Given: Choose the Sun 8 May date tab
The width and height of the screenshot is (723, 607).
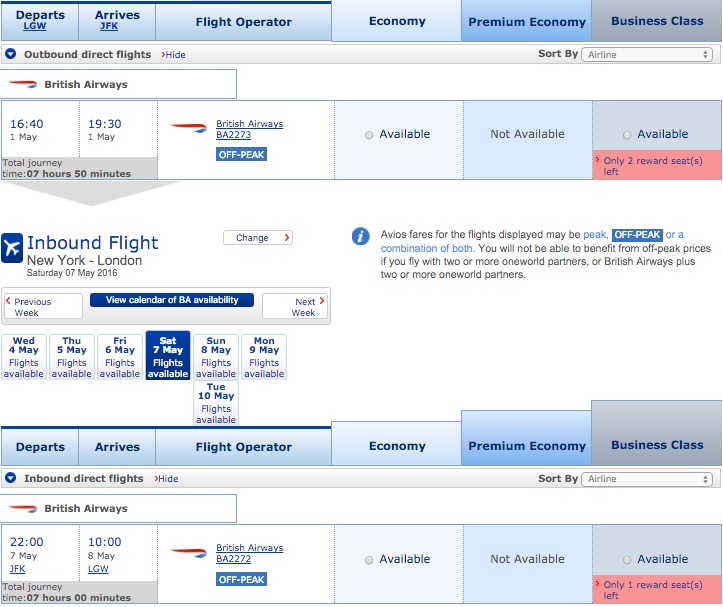Looking at the screenshot, I should [216, 357].
